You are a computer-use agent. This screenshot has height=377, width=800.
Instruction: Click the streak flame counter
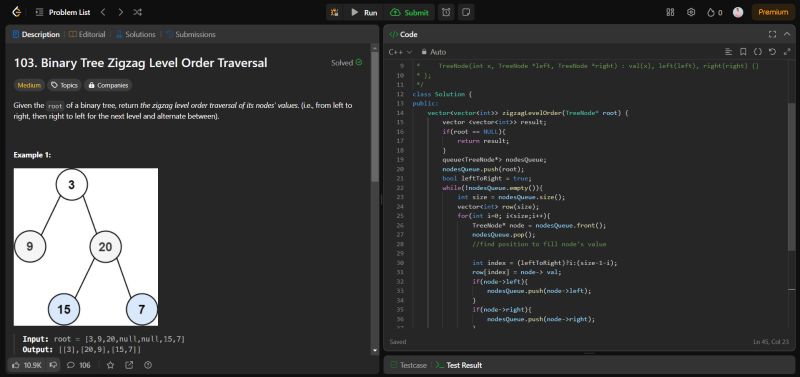[714, 12]
